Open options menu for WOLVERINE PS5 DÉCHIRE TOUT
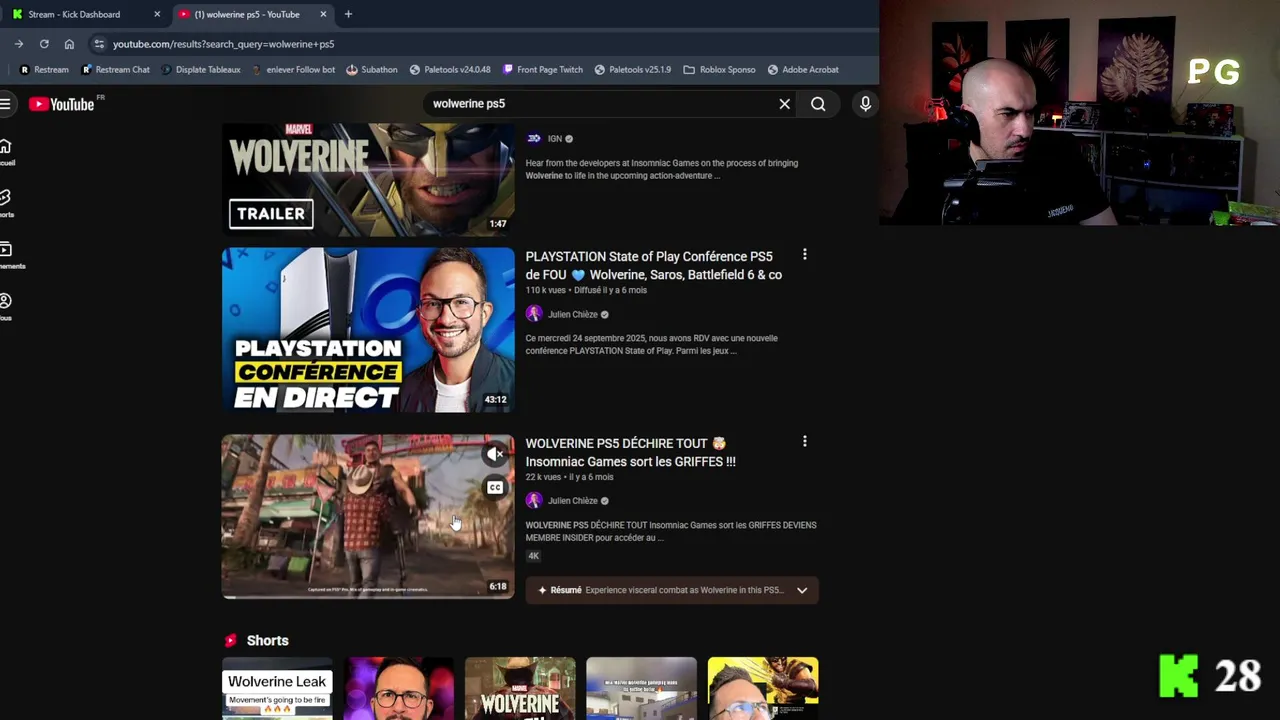Viewport: 1280px width, 720px height. coord(805,442)
